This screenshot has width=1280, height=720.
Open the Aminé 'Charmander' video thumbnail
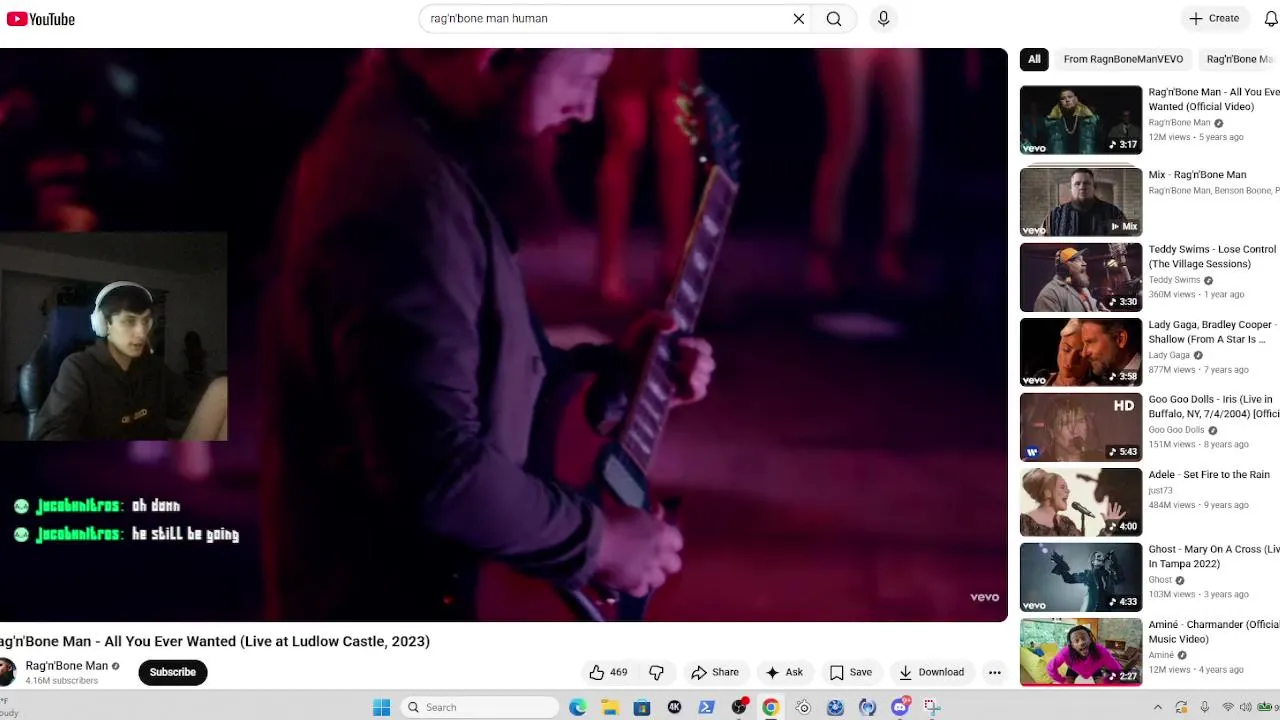tap(1080, 652)
